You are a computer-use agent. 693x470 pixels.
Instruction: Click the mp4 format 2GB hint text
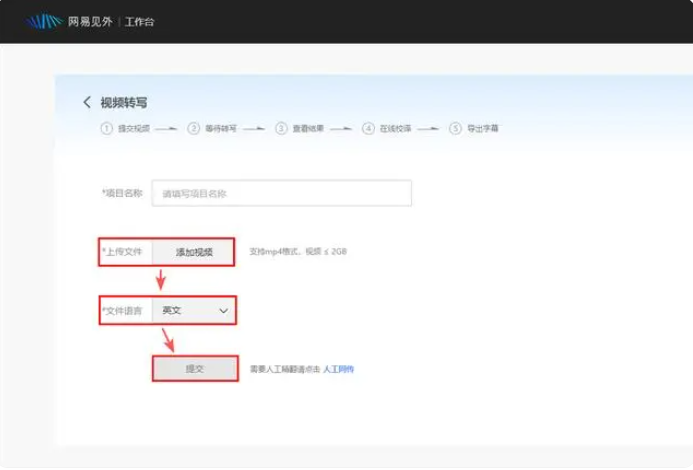(x=298, y=252)
